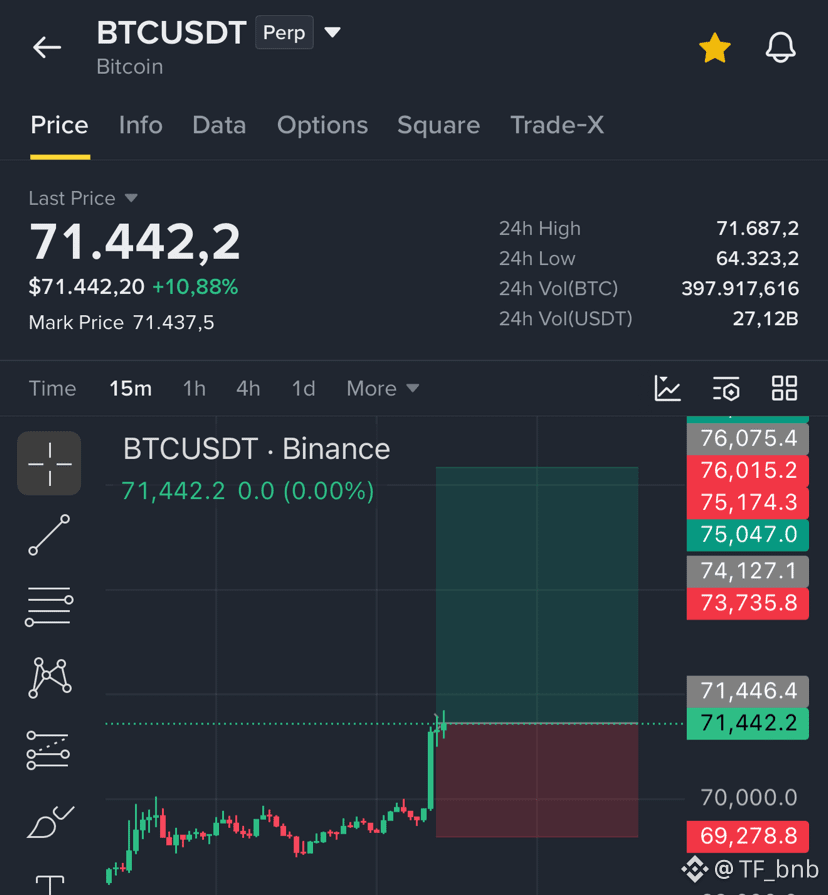Click the 24h High value 71.687,2
The height and width of the screenshot is (895, 828).
(757, 228)
